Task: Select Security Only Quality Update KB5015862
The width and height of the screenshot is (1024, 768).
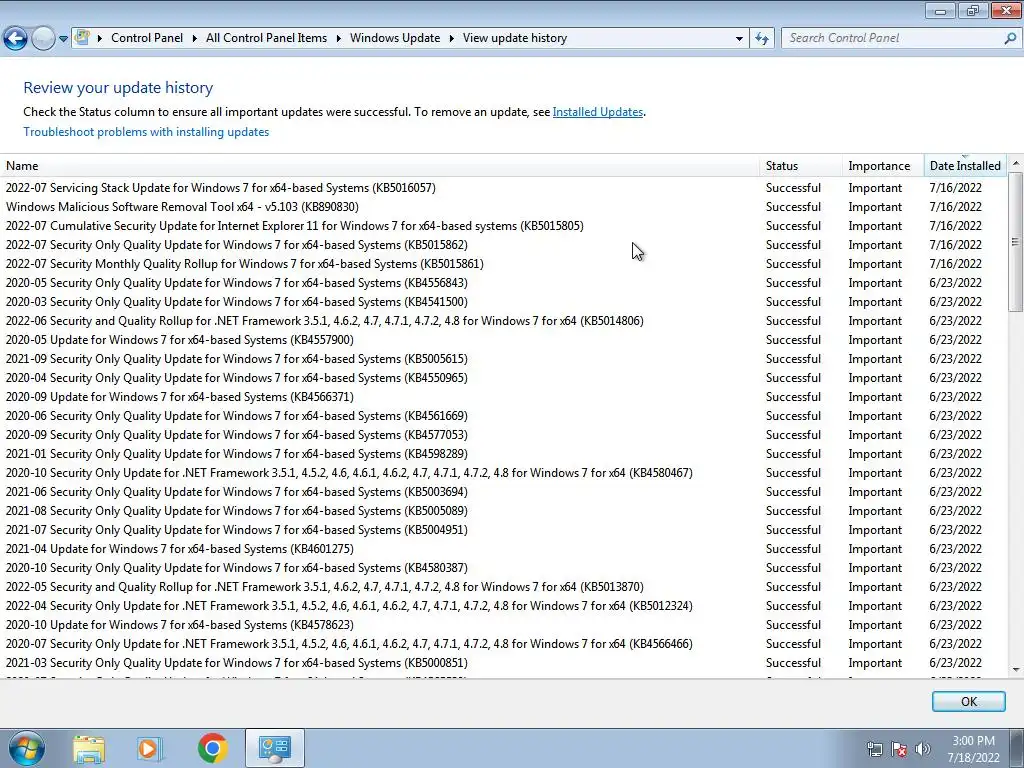Action: click(503, 245)
